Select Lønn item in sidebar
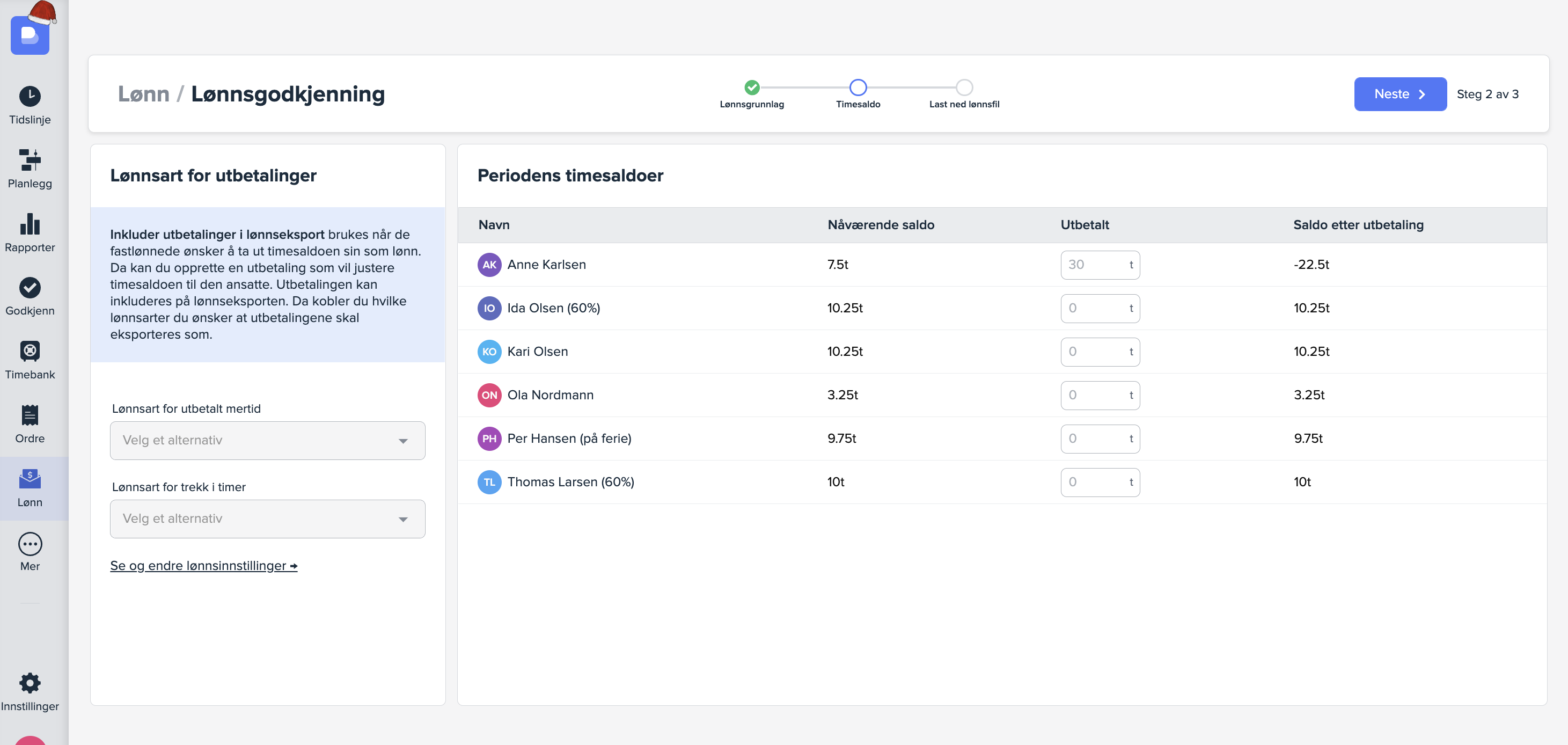The image size is (1568, 745). click(x=29, y=488)
